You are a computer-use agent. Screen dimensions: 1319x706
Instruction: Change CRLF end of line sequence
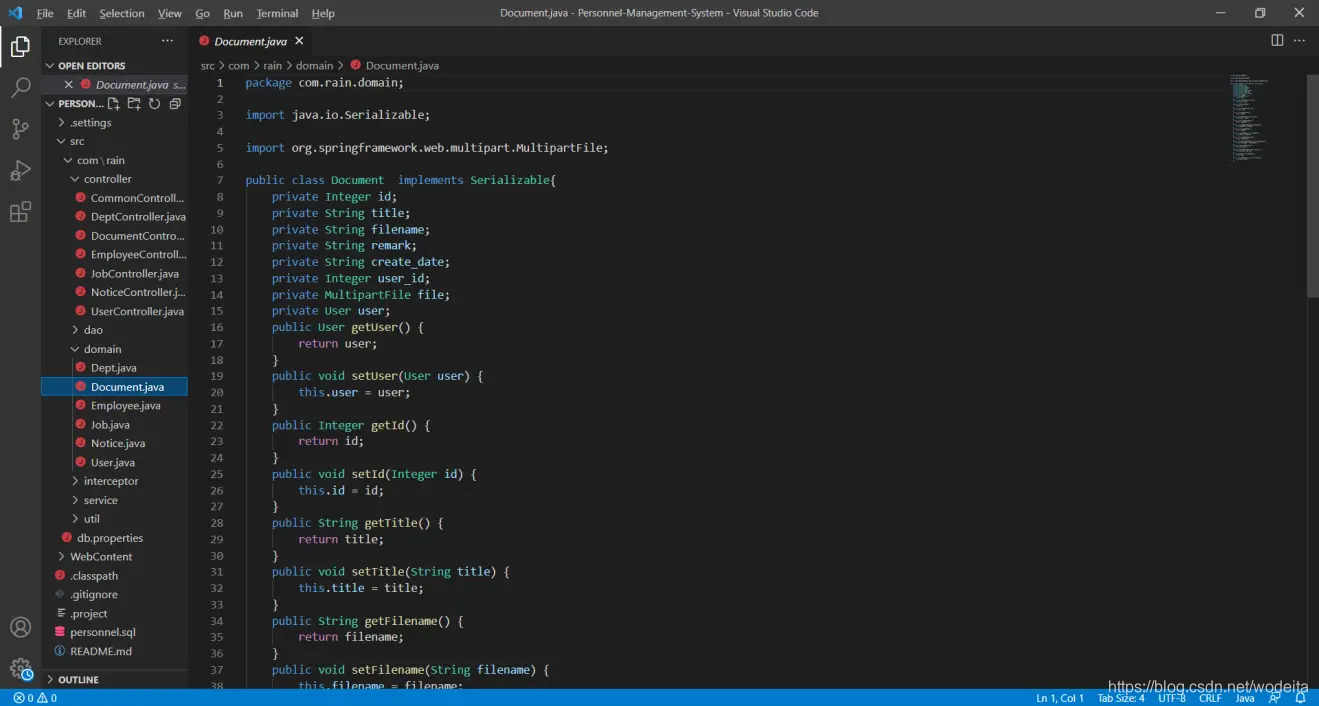point(1210,698)
